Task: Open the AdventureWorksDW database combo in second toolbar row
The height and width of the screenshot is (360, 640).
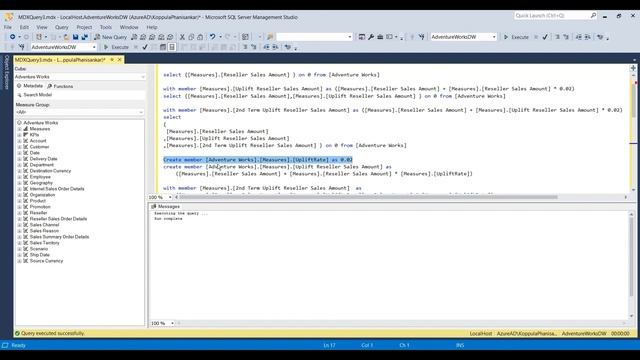Action: tap(64, 47)
